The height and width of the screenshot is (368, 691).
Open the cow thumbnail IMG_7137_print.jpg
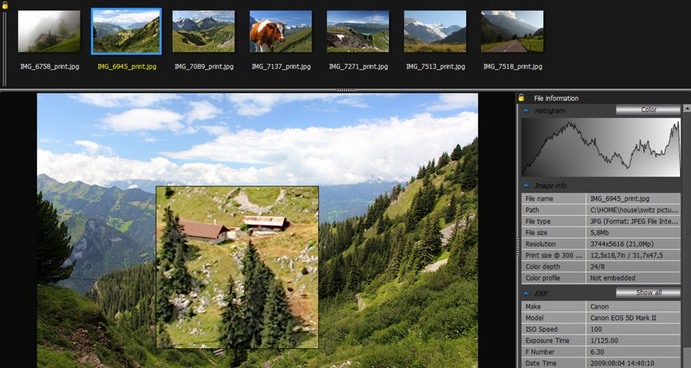tap(281, 31)
